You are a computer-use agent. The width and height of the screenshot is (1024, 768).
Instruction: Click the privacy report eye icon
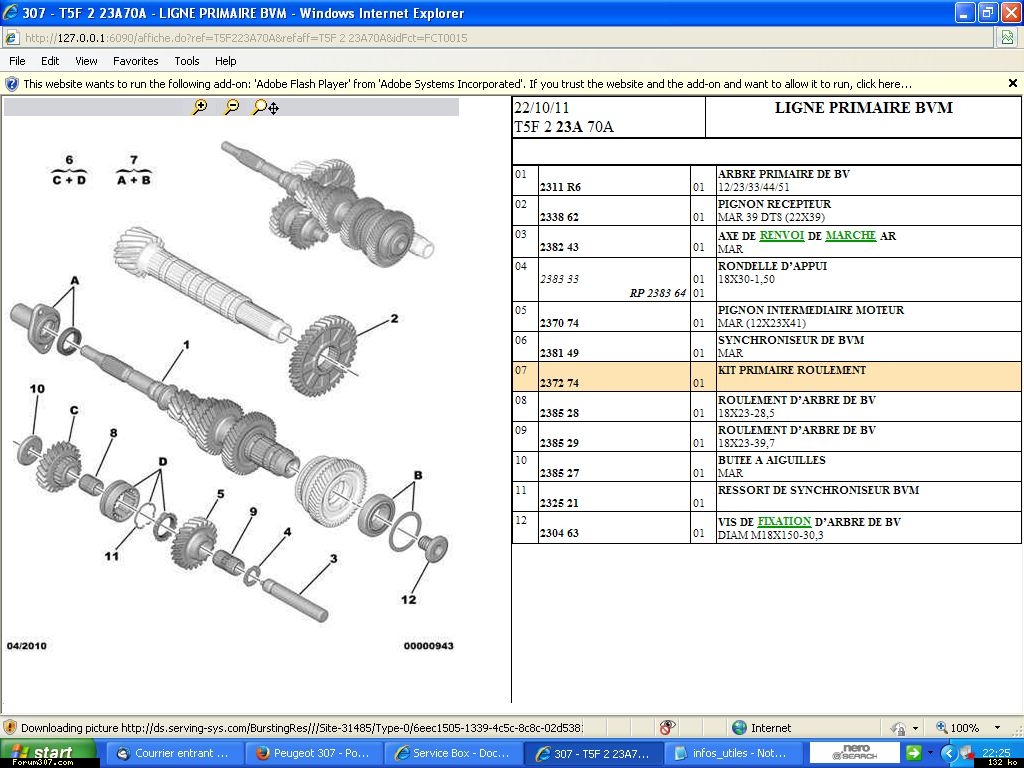[x=667, y=728]
